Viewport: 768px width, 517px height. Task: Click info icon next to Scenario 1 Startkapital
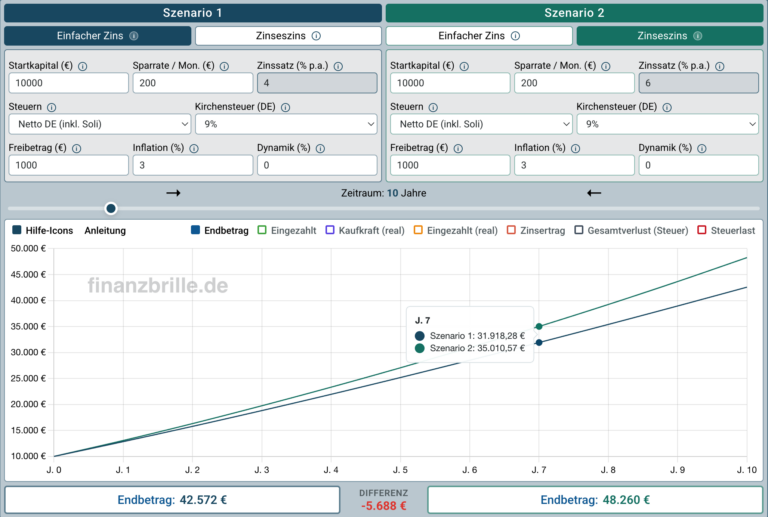pos(83,66)
